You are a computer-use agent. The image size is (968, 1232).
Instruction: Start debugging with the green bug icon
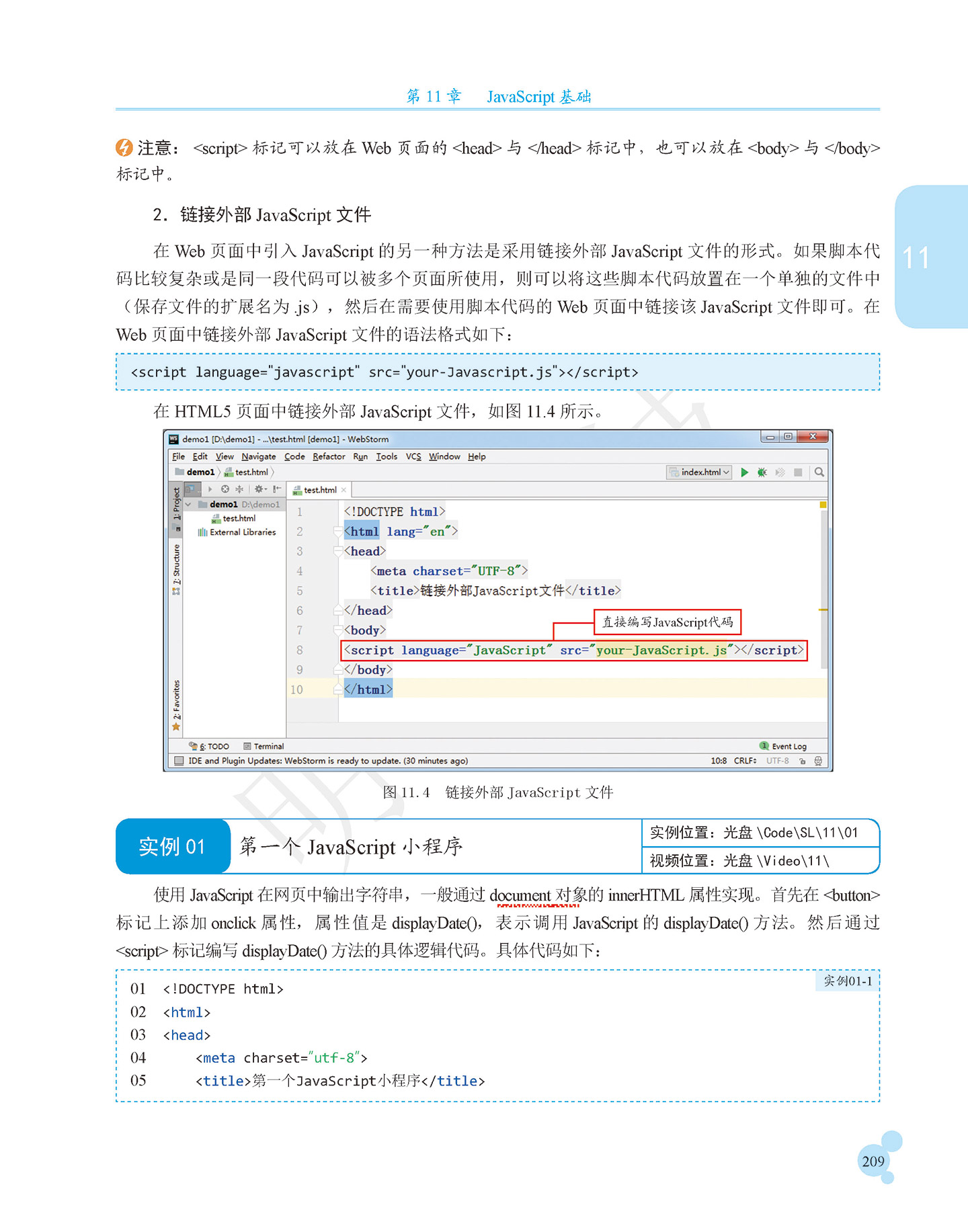coord(762,473)
